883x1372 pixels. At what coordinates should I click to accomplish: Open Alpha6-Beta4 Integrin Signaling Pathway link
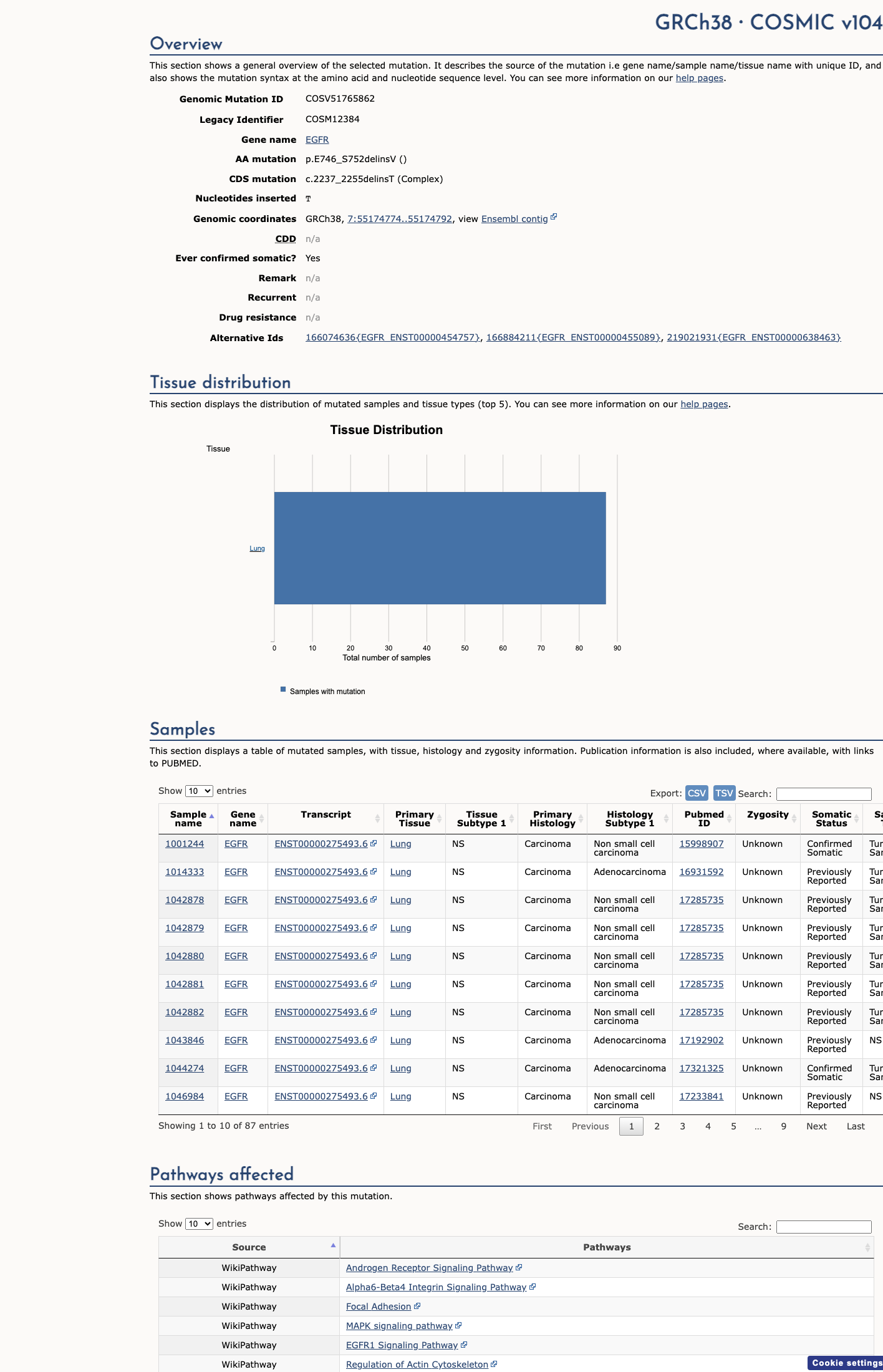pos(436,1287)
